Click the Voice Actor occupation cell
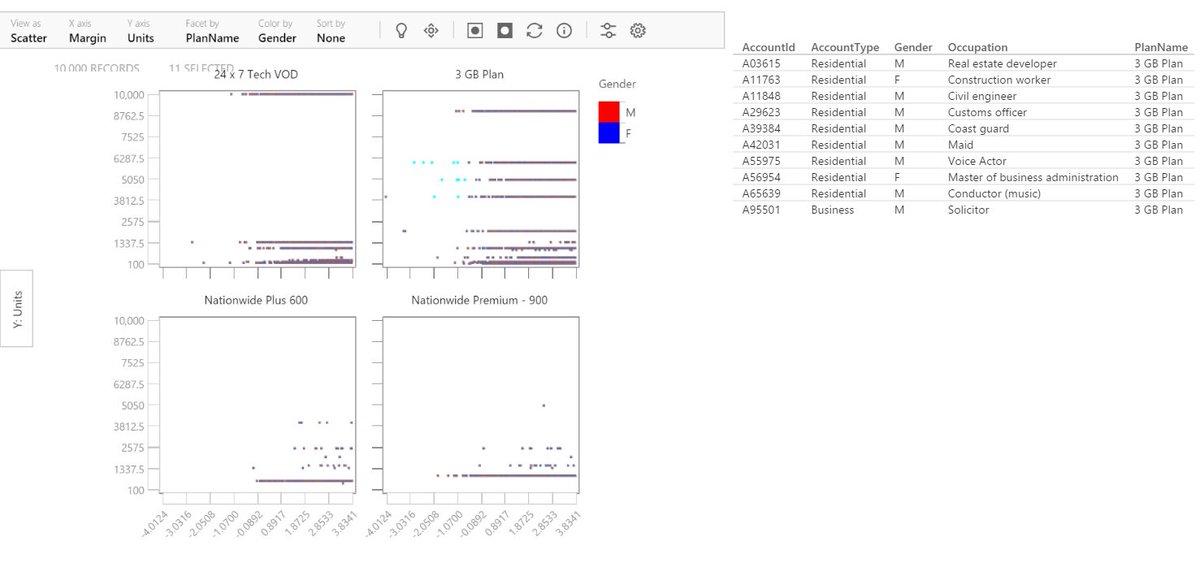This screenshot has height=563, width=1200. click(x=977, y=161)
